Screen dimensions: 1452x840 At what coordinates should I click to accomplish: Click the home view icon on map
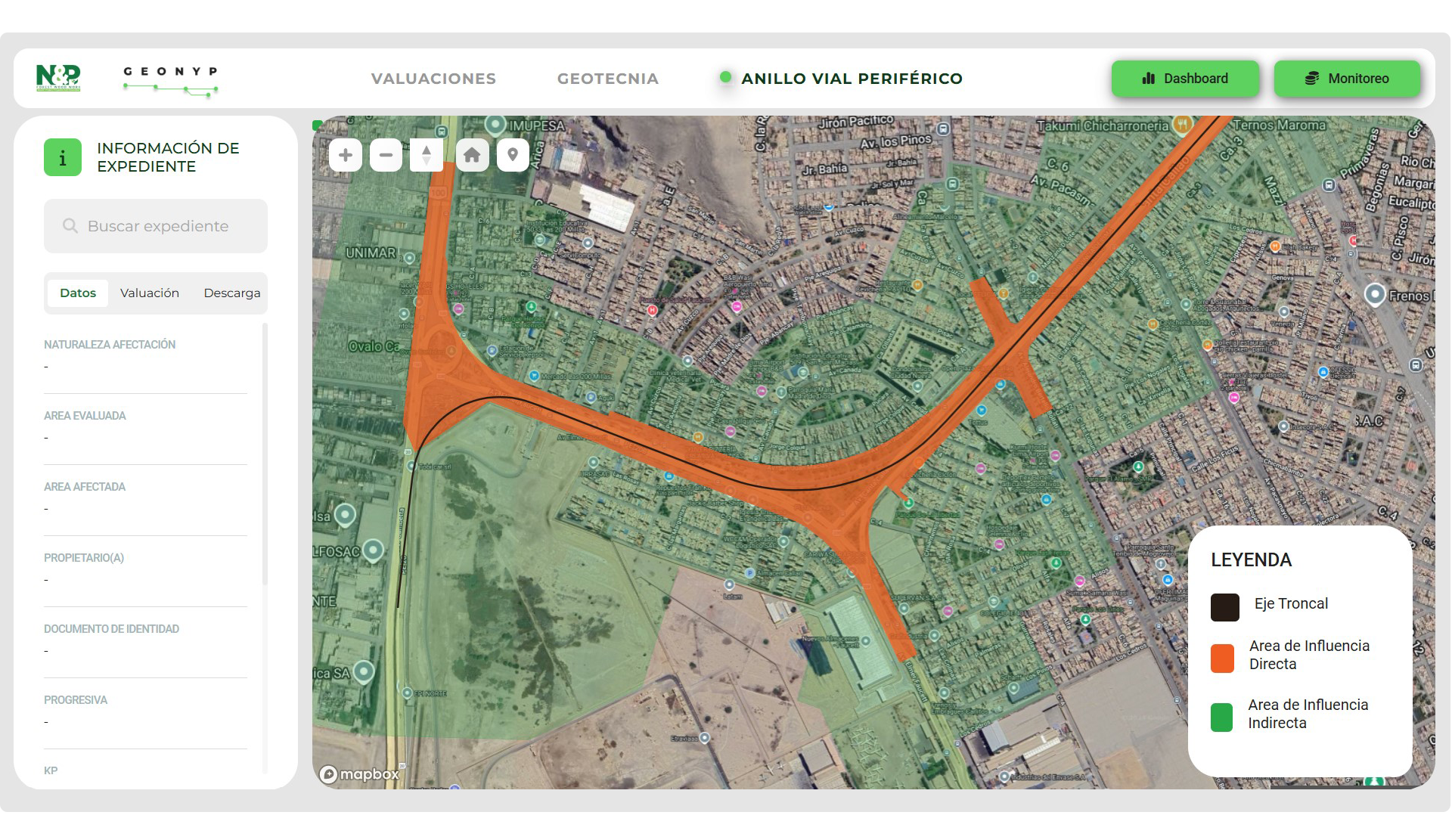(x=472, y=155)
